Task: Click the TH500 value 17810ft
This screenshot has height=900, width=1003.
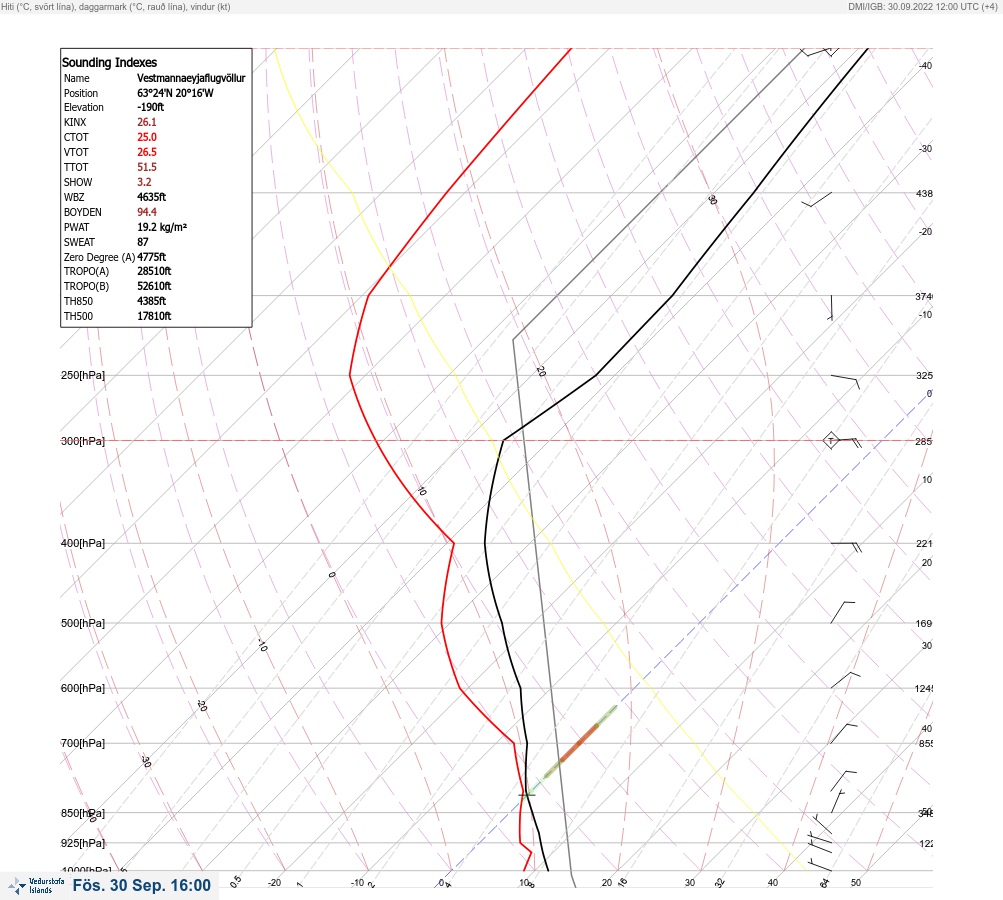Action: 154,316
